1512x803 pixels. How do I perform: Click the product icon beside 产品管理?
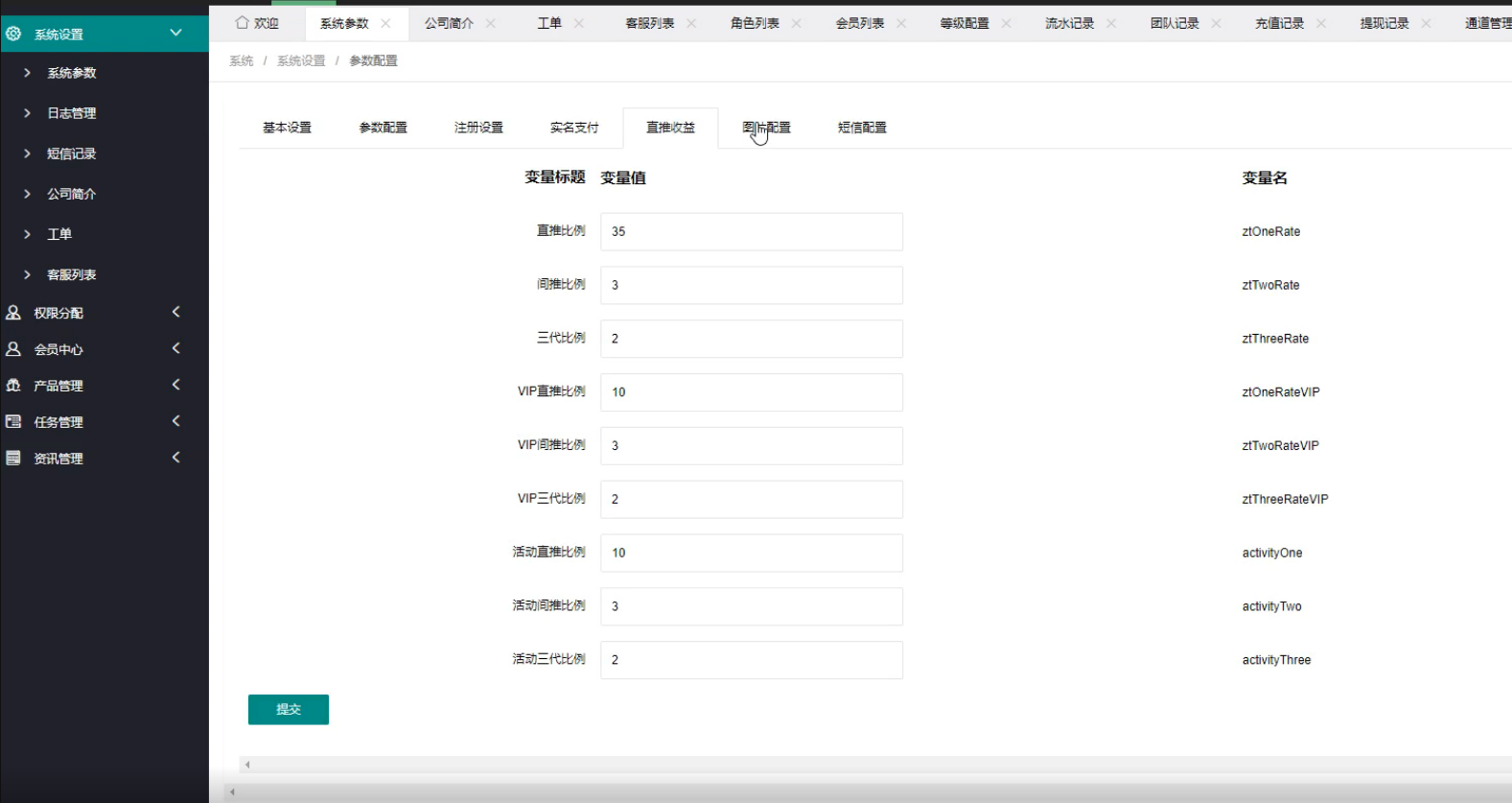(x=13, y=386)
